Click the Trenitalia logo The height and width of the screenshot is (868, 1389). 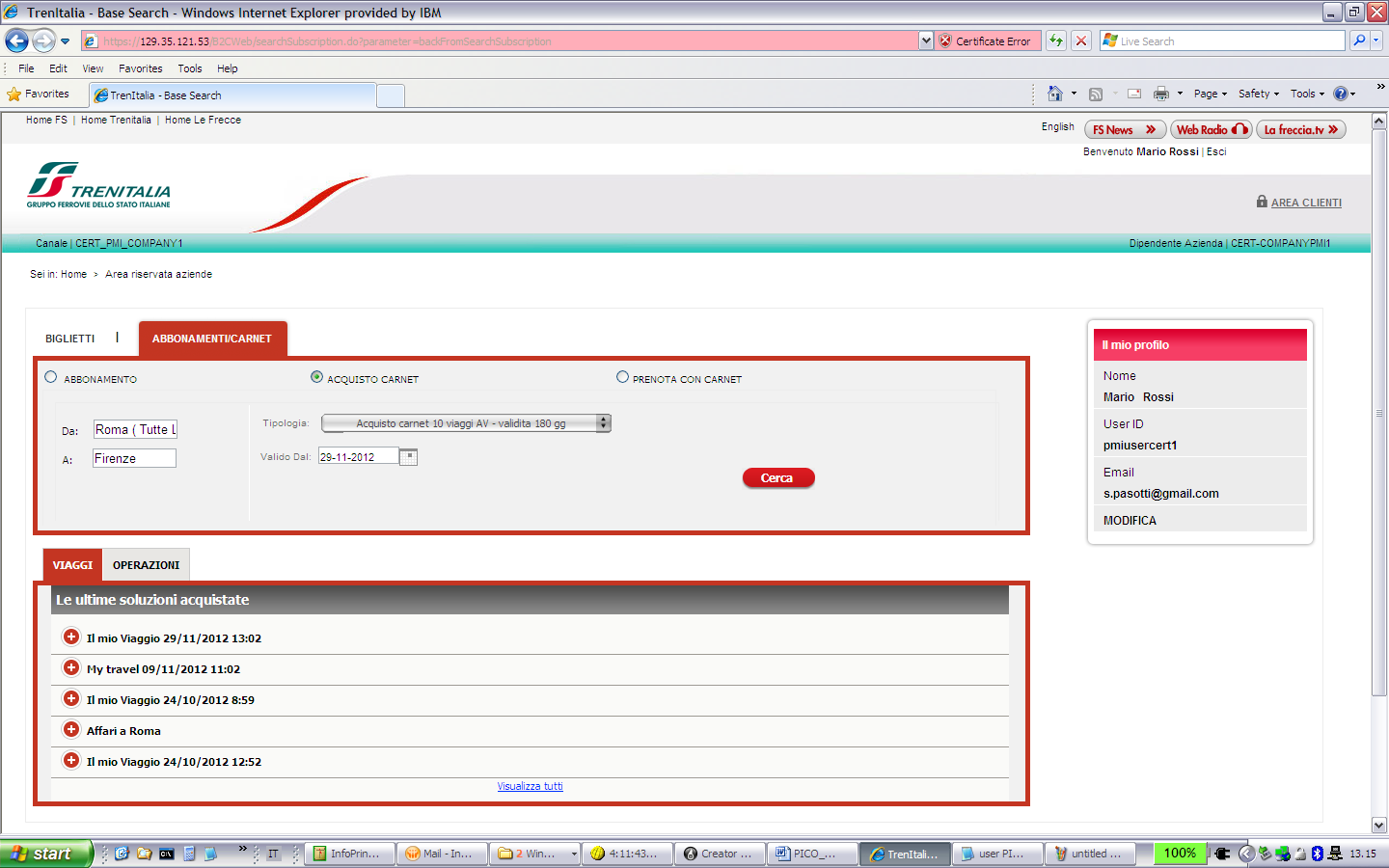(98, 185)
